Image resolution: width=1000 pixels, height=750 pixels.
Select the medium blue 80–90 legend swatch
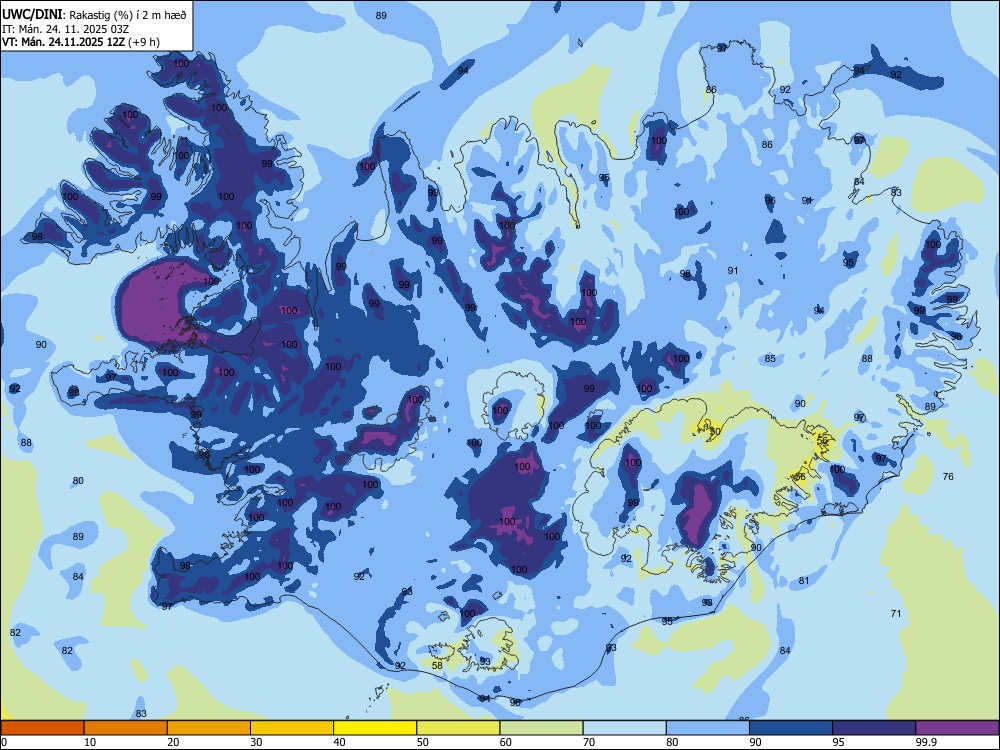(708, 728)
